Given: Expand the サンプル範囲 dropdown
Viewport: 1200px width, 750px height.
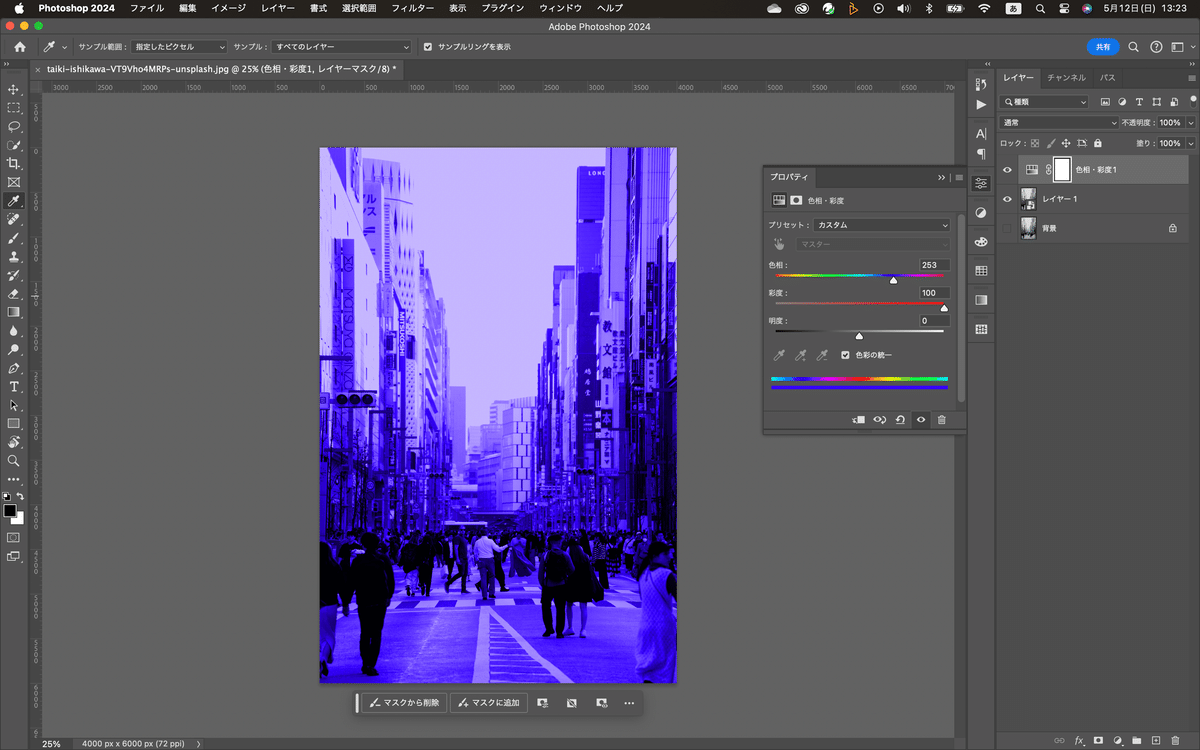Looking at the screenshot, I should pyautogui.click(x=180, y=47).
